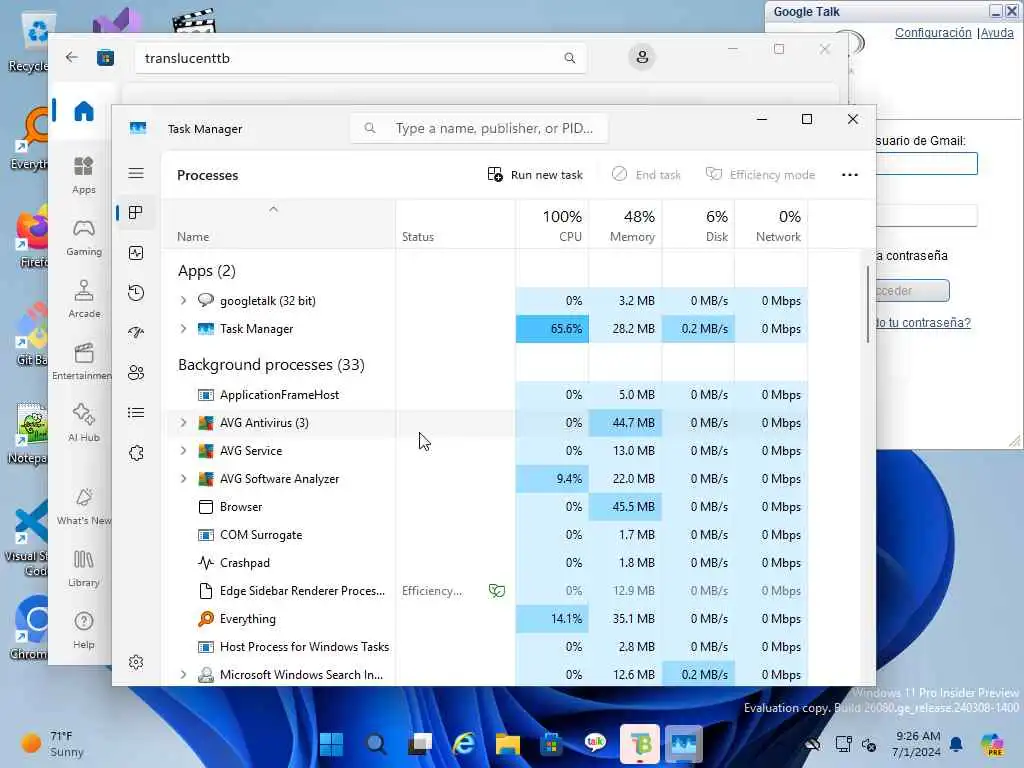
Task: Open Configuración link in Google Talk
Action: point(933,33)
